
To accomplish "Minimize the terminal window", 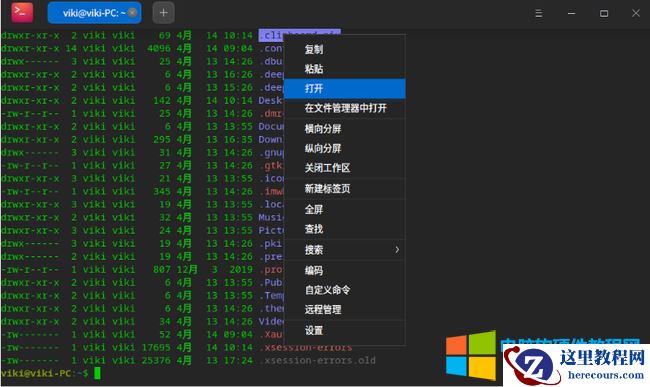I will [x=571, y=13].
